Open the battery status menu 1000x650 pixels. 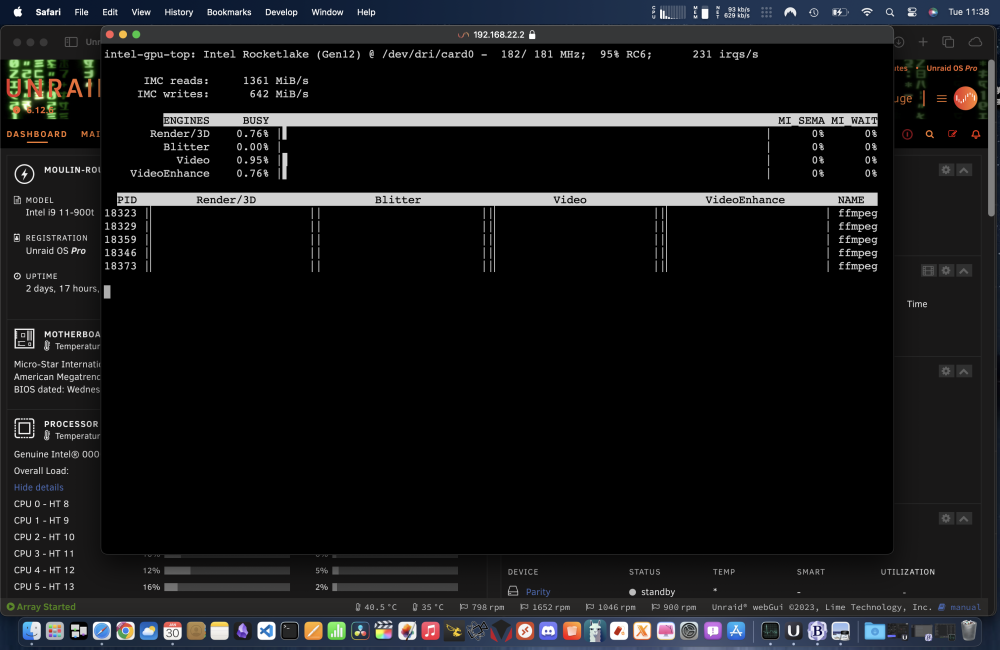[840, 12]
